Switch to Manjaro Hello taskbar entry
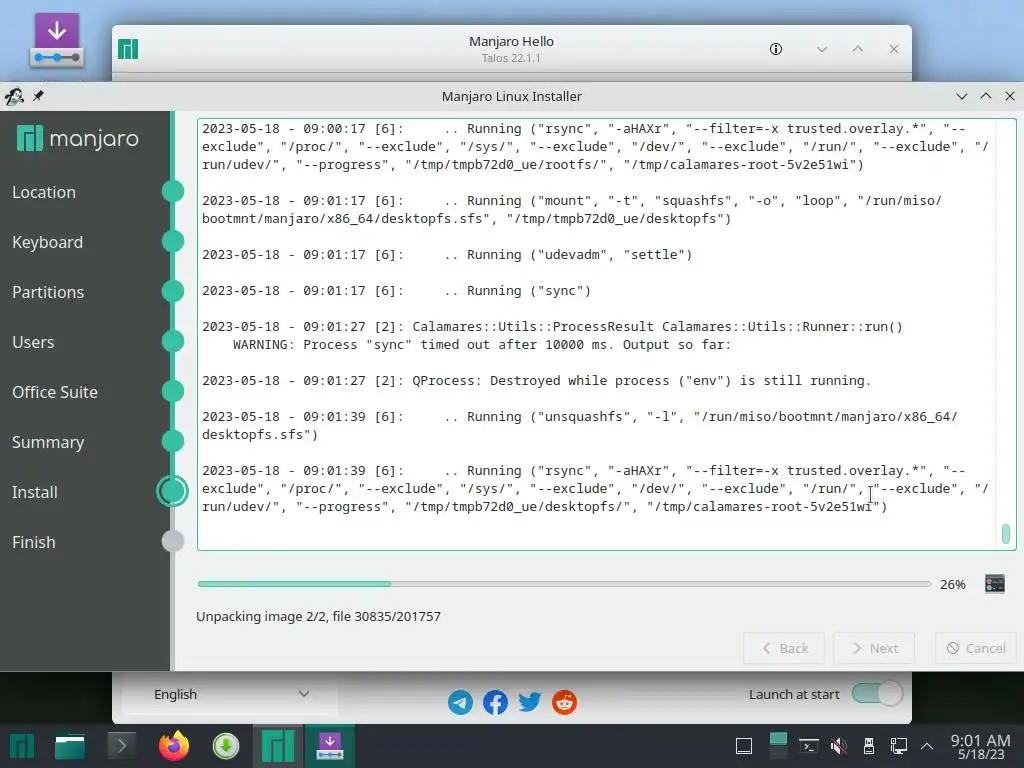This screenshot has height=768, width=1024. (278, 746)
